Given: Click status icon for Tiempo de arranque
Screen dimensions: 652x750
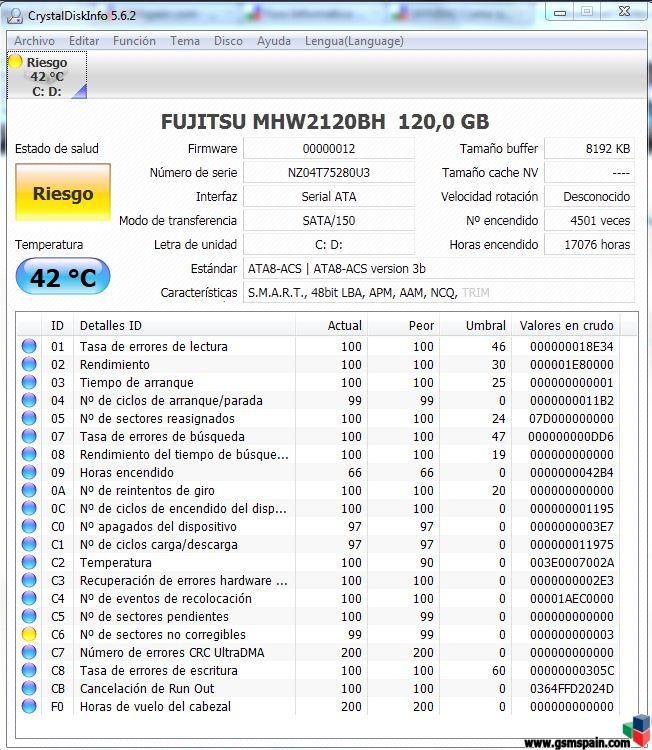Looking at the screenshot, I should (x=29, y=382).
